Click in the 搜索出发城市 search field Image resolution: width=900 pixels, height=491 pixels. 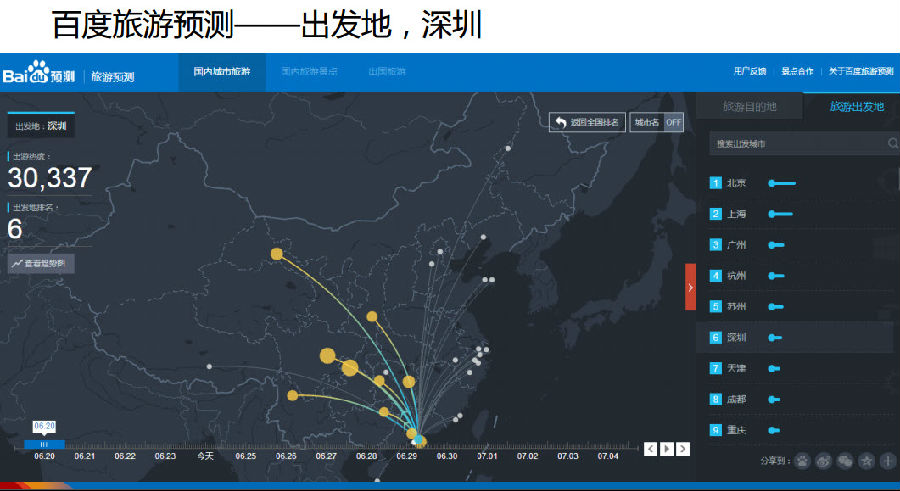795,144
